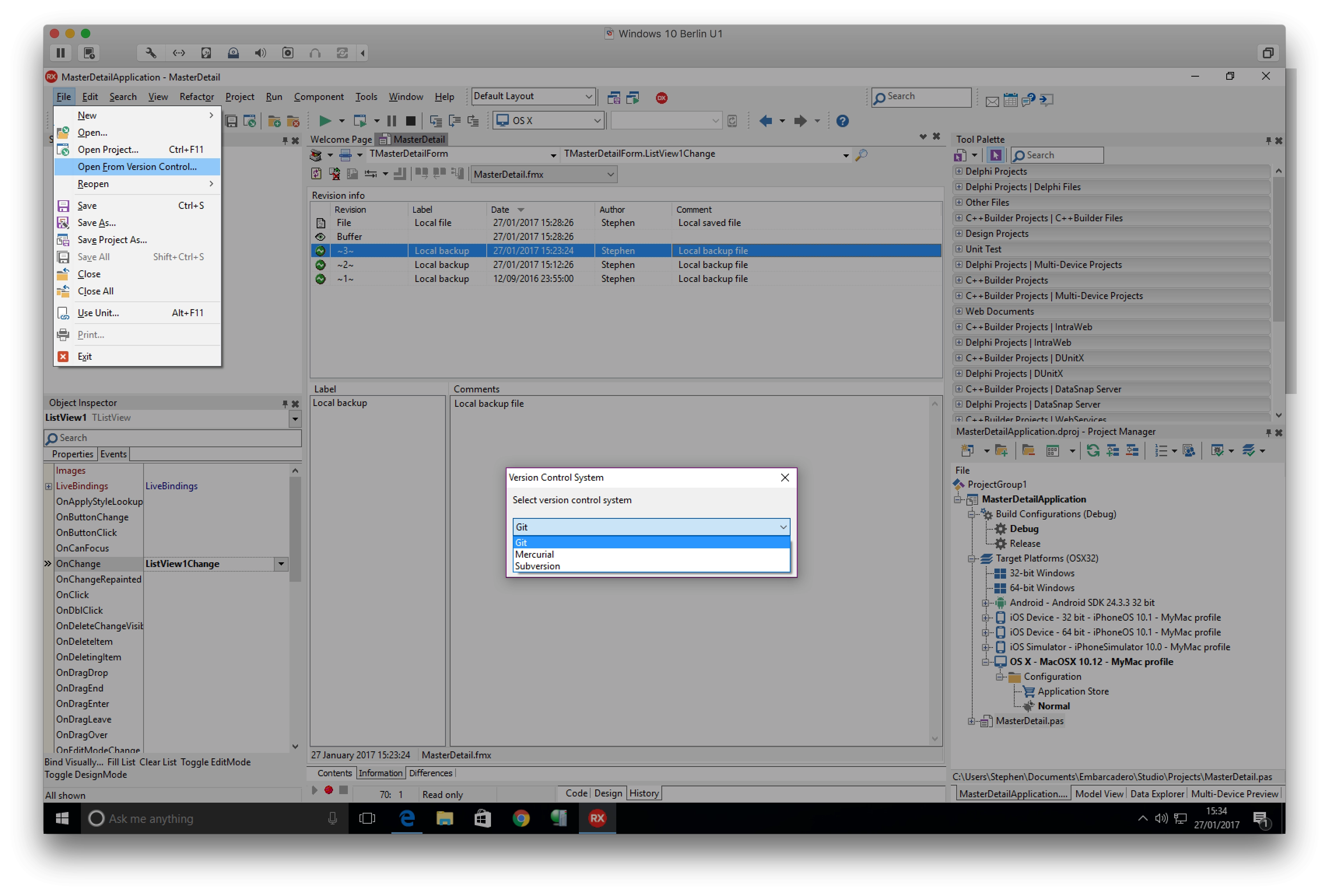Click the magnifier icon next to method combo
Screen dimensions: 1329x896
[861, 154]
